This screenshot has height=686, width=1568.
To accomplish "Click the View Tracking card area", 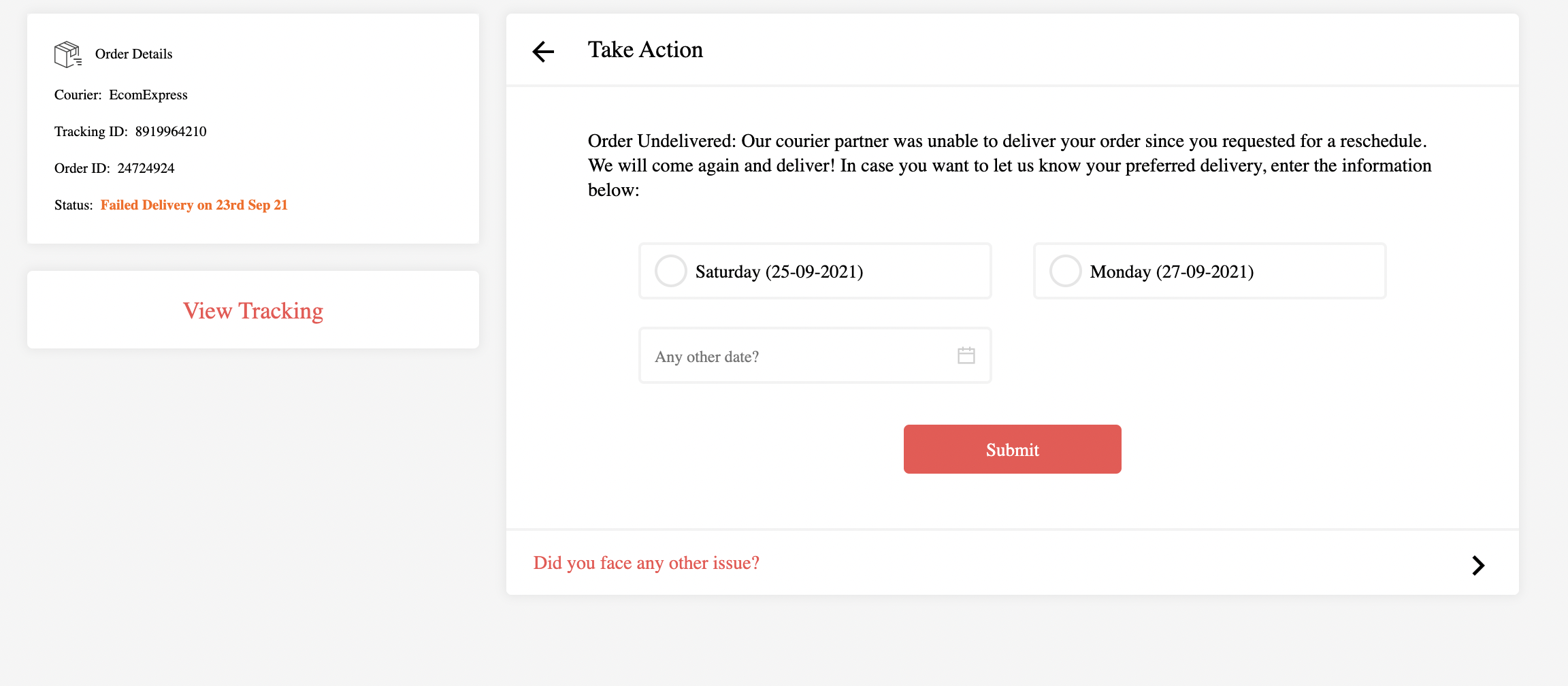I will (253, 310).
